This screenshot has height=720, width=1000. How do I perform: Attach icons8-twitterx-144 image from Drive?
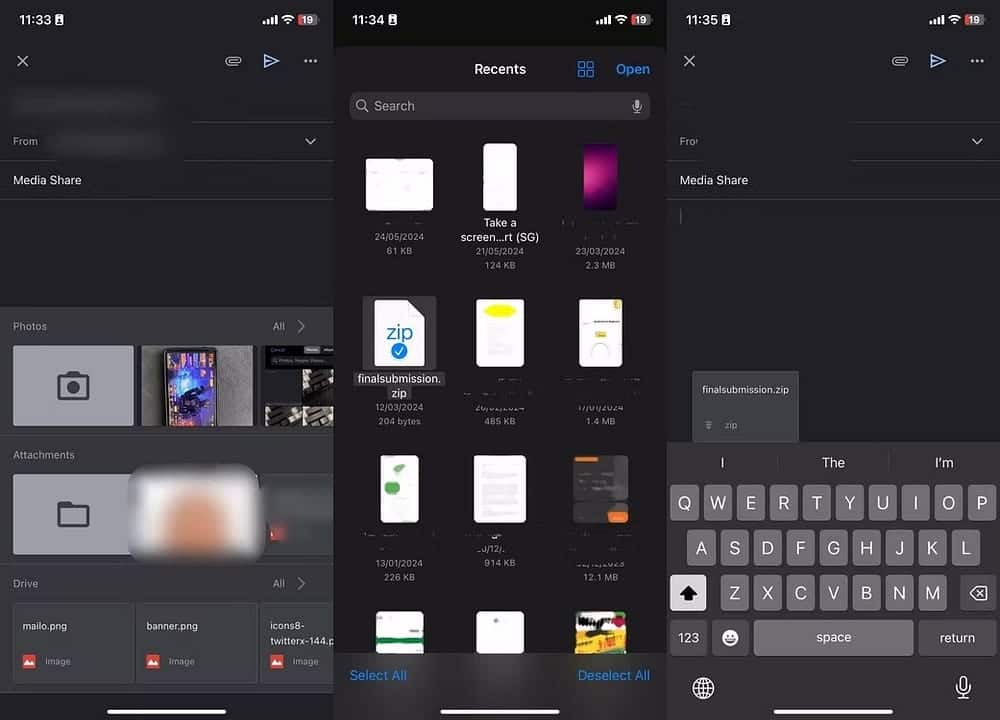297,643
